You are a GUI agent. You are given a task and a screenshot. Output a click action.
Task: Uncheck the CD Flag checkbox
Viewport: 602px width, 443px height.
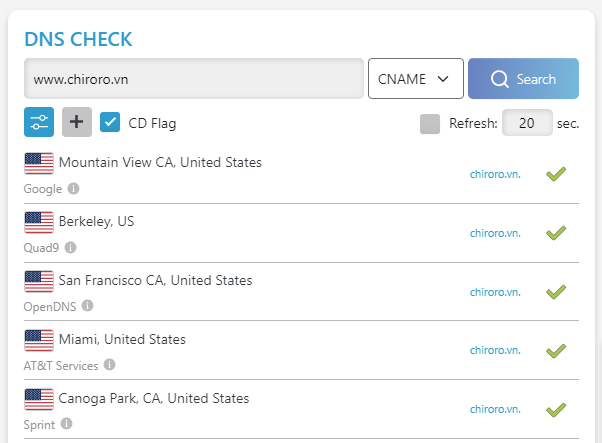111,123
